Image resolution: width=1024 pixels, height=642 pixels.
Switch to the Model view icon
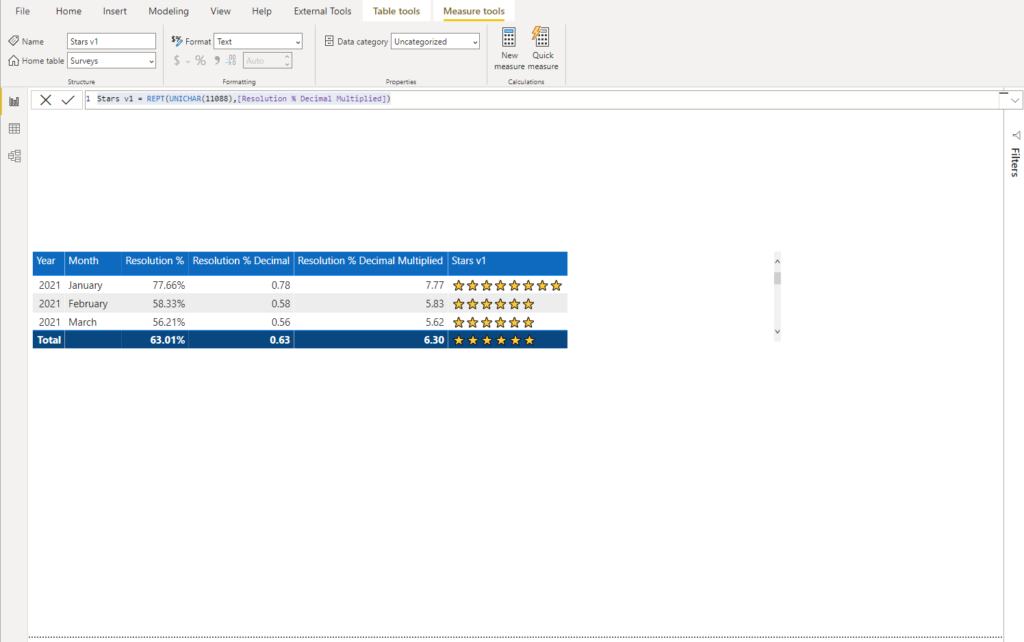click(14, 156)
